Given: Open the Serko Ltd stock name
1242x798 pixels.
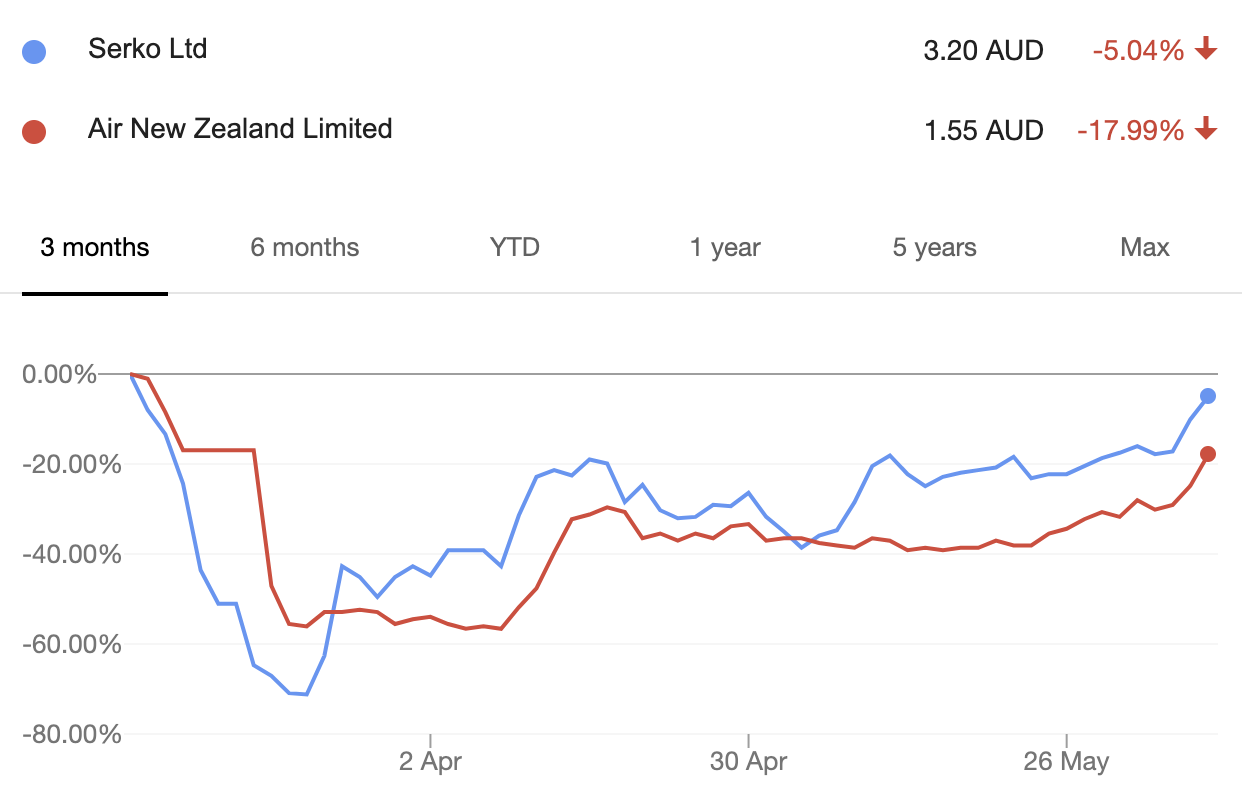Looking at the screenshot, I should click(x=147, y=49).
